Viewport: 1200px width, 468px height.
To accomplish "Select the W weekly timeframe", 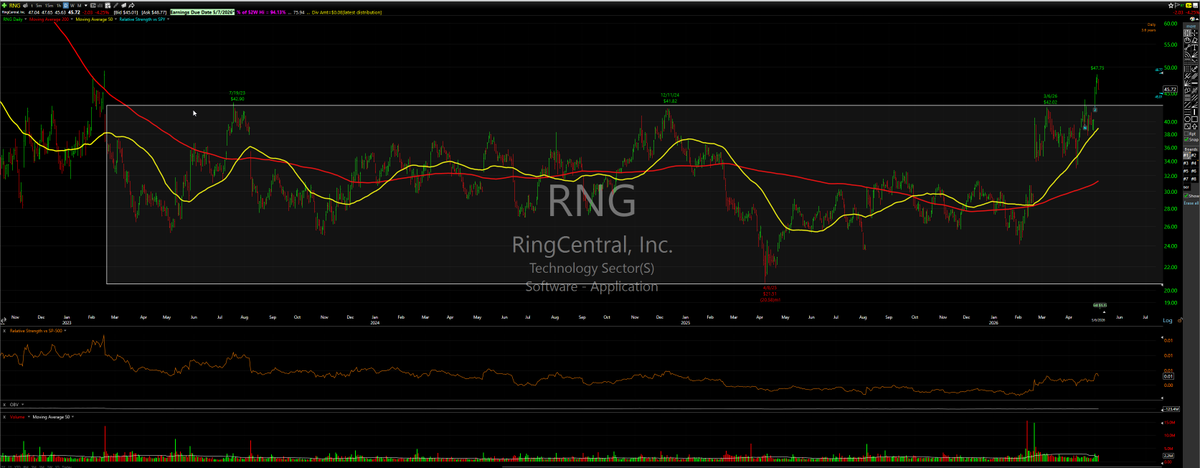I will click(72, 5).
